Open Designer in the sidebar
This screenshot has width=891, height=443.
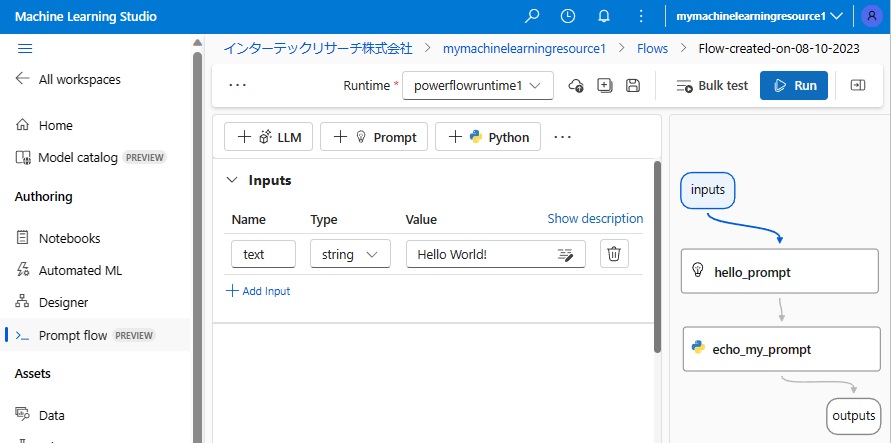(x=63, y=303)
